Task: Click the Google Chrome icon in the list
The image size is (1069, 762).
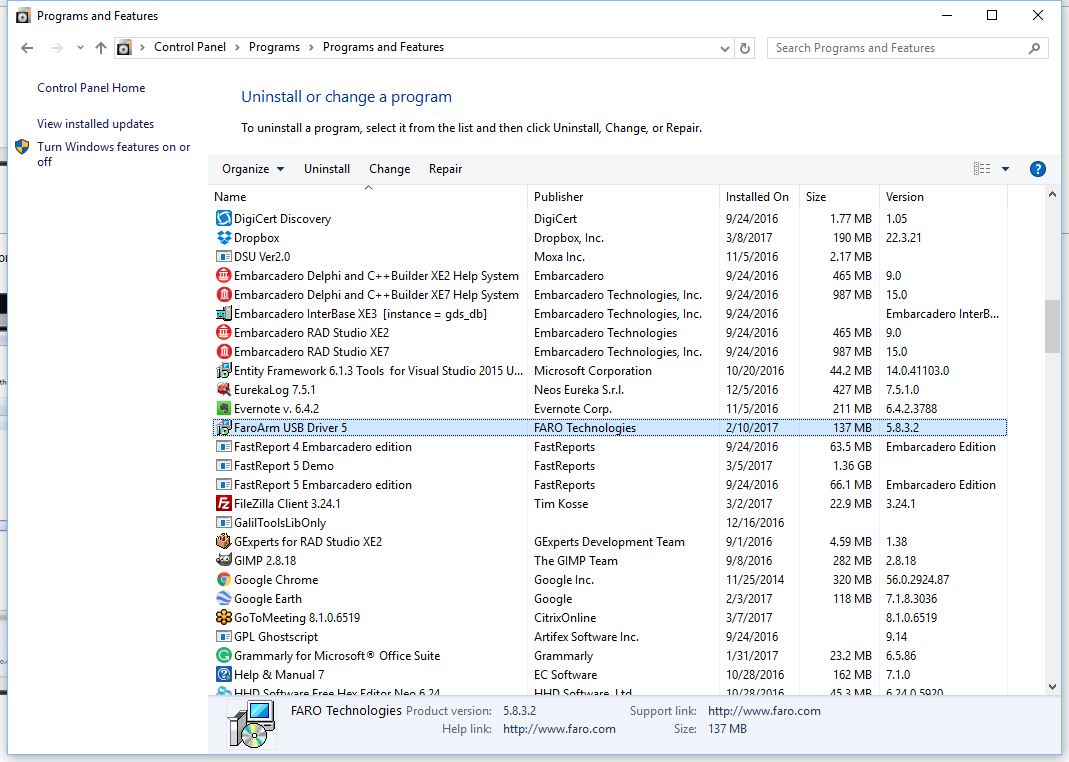Action: (224, 580)
